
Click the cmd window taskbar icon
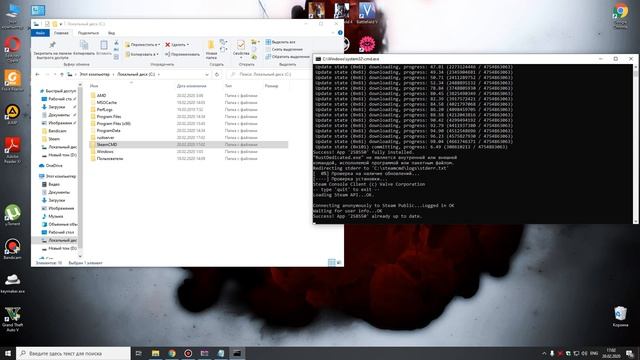pos(237,353)
